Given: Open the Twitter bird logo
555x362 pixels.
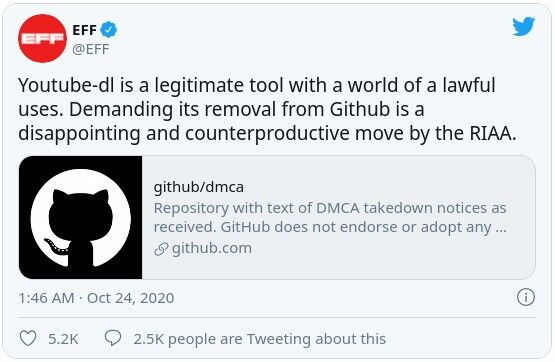Looking at the screenshot, I should 523,27.
